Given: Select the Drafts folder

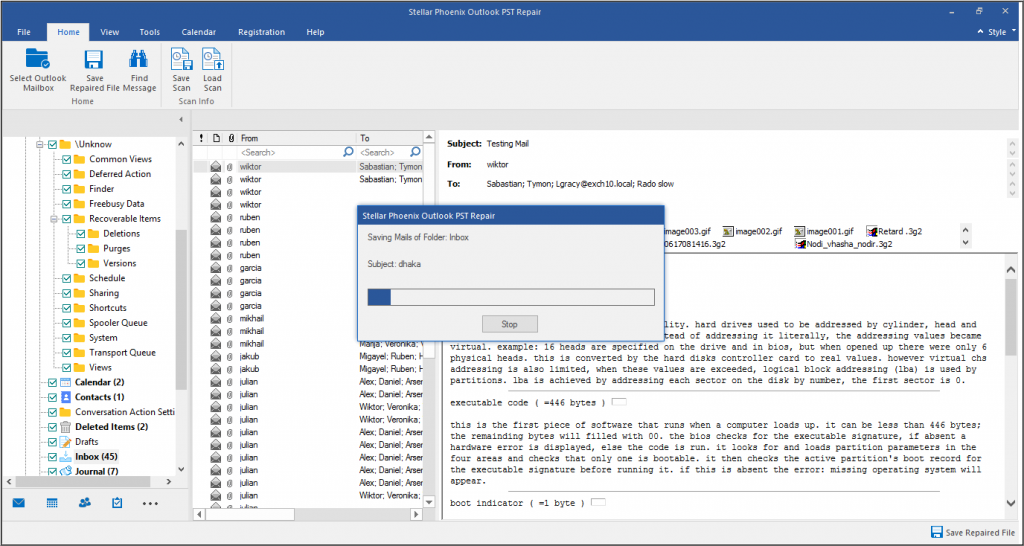Looking at the screenshot, I should coord(86,442).
